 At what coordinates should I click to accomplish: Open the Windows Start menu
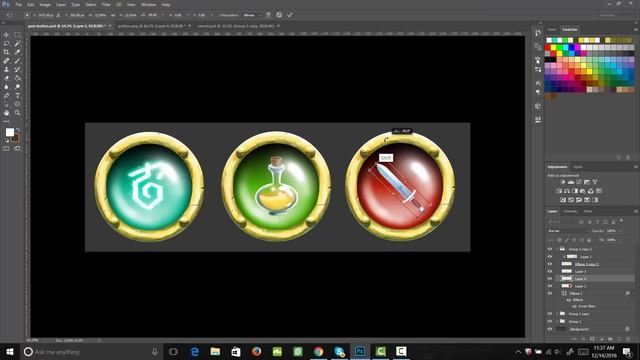[10, 351]
